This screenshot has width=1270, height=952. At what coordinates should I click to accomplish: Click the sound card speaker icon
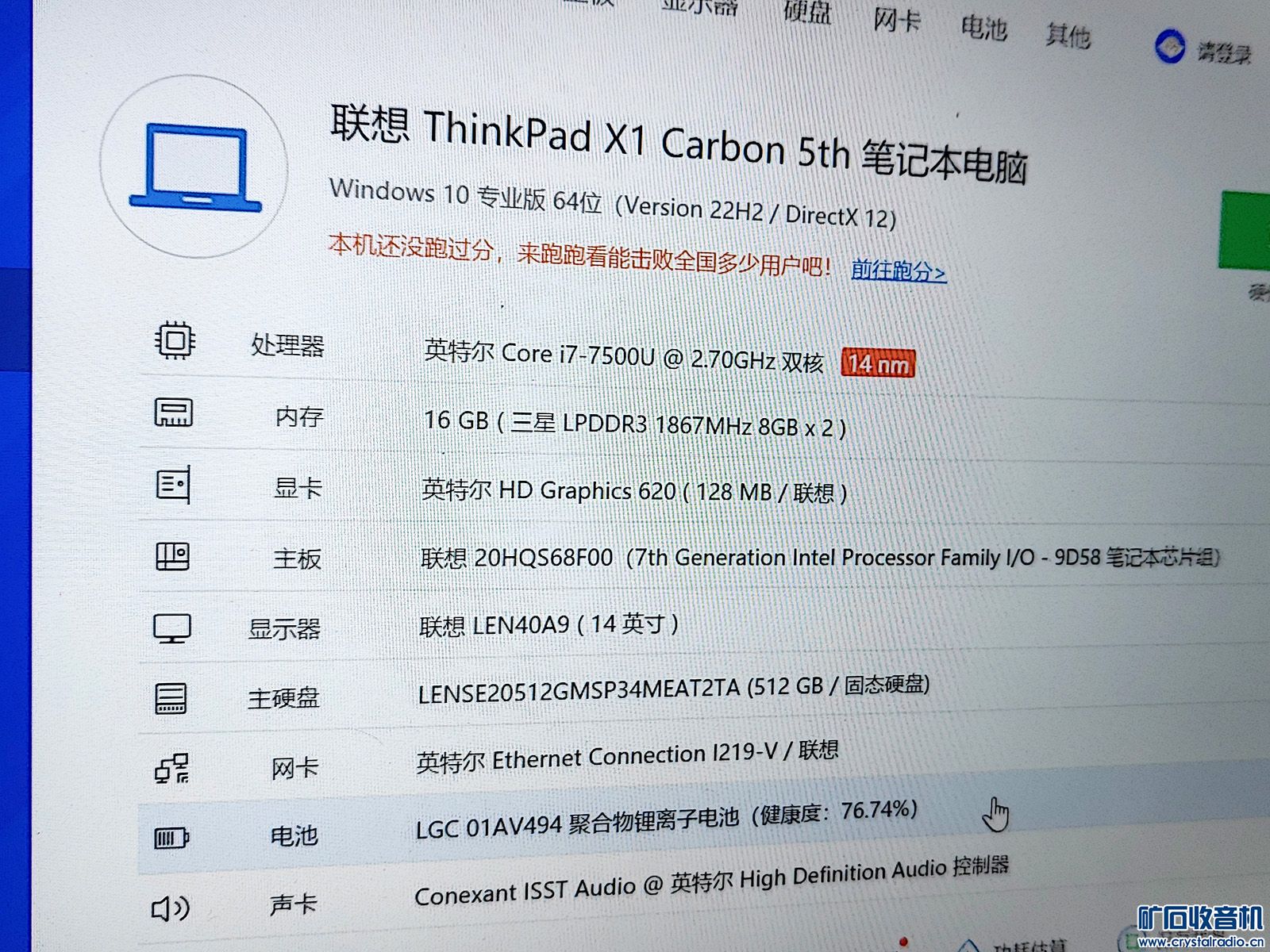coord(170,908)
